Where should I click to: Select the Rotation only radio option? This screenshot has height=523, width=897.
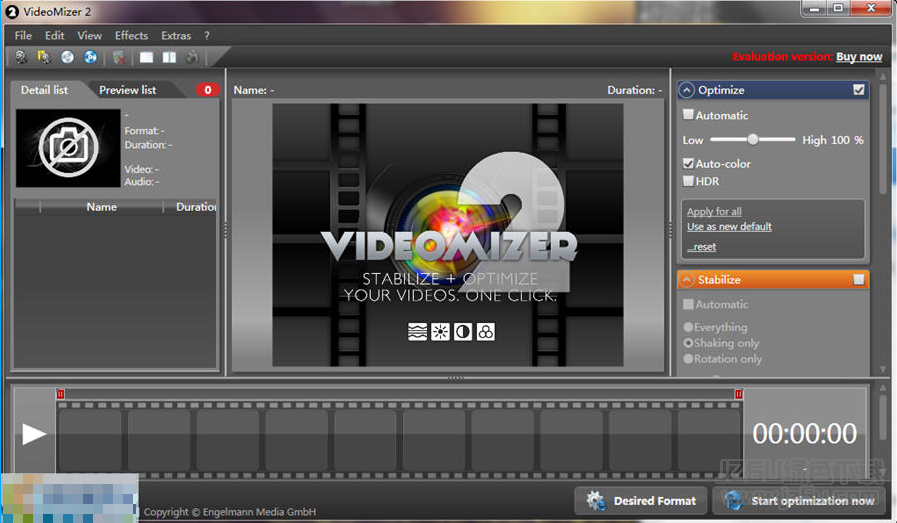click(688, 359)
